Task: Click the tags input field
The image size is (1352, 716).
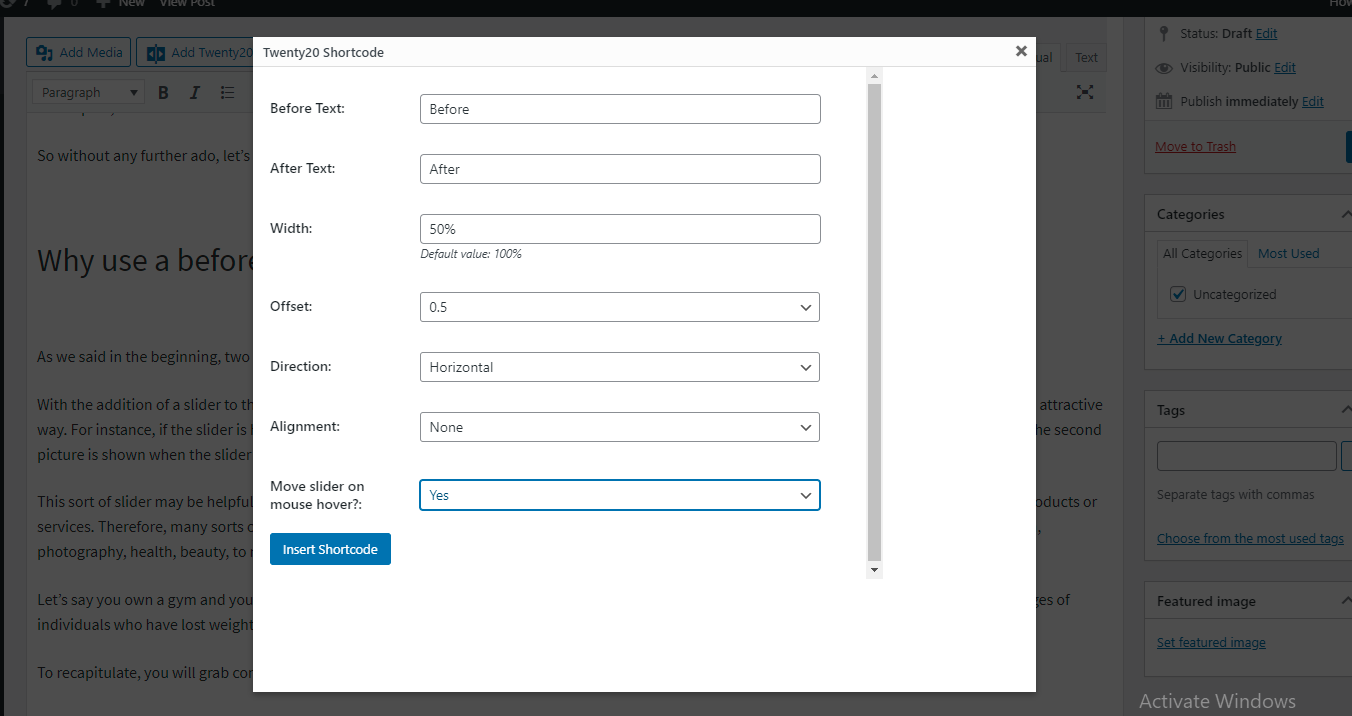Action: point(1246,456)
